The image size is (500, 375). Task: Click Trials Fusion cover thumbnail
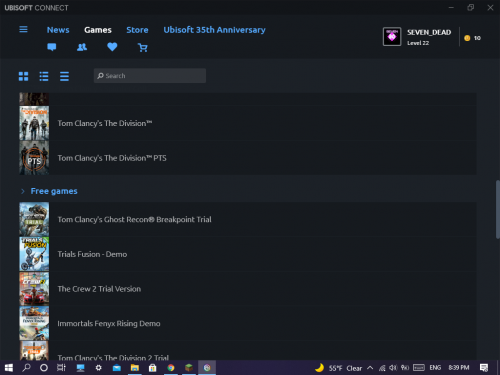34,254
